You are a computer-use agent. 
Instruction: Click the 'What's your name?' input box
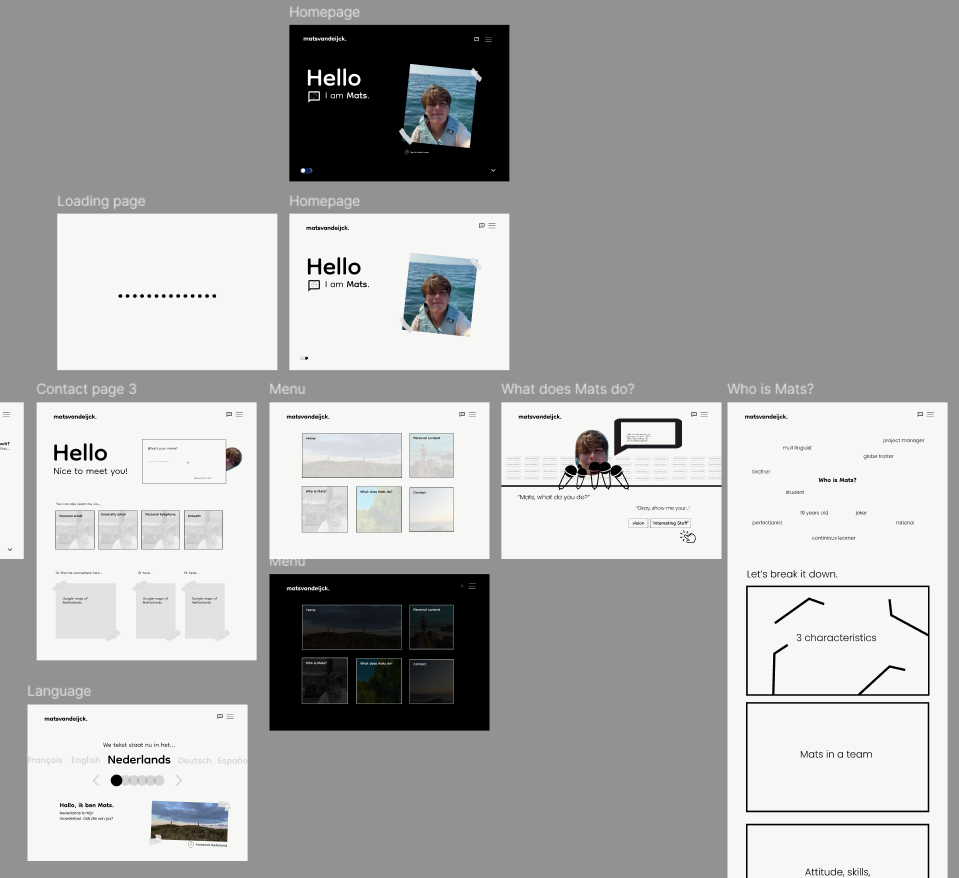click(184, 461)
